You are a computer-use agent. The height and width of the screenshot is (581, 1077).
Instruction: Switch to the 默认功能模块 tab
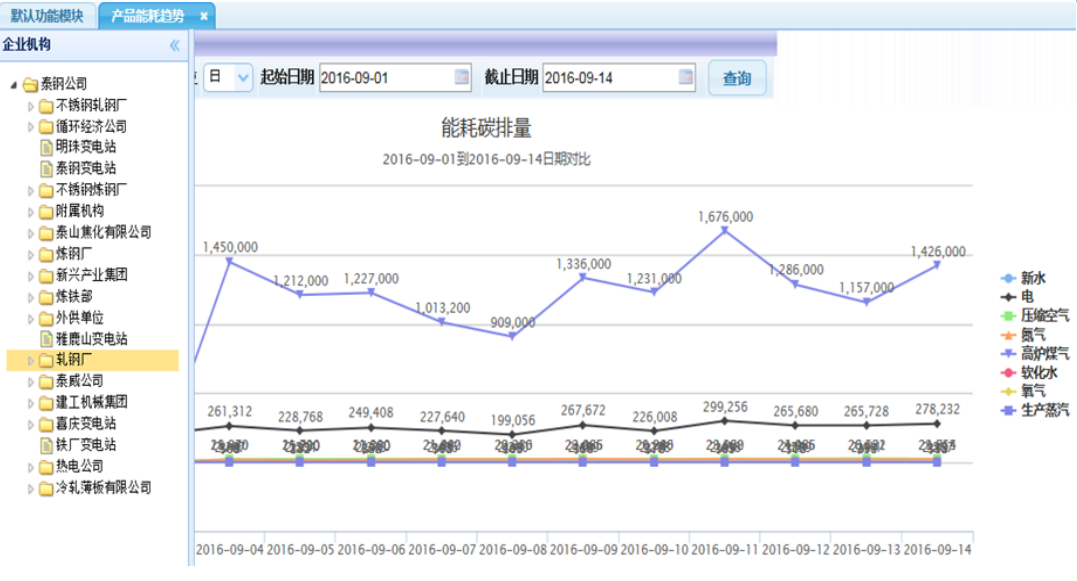pos(48,16)
